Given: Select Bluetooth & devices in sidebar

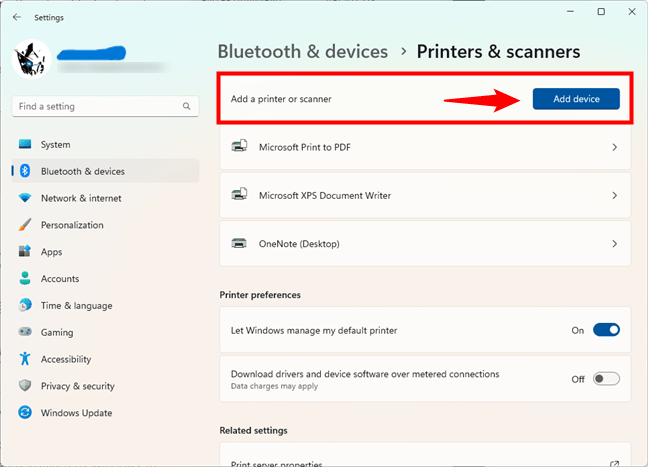Looking at the screenshot, I should point(105,171).
